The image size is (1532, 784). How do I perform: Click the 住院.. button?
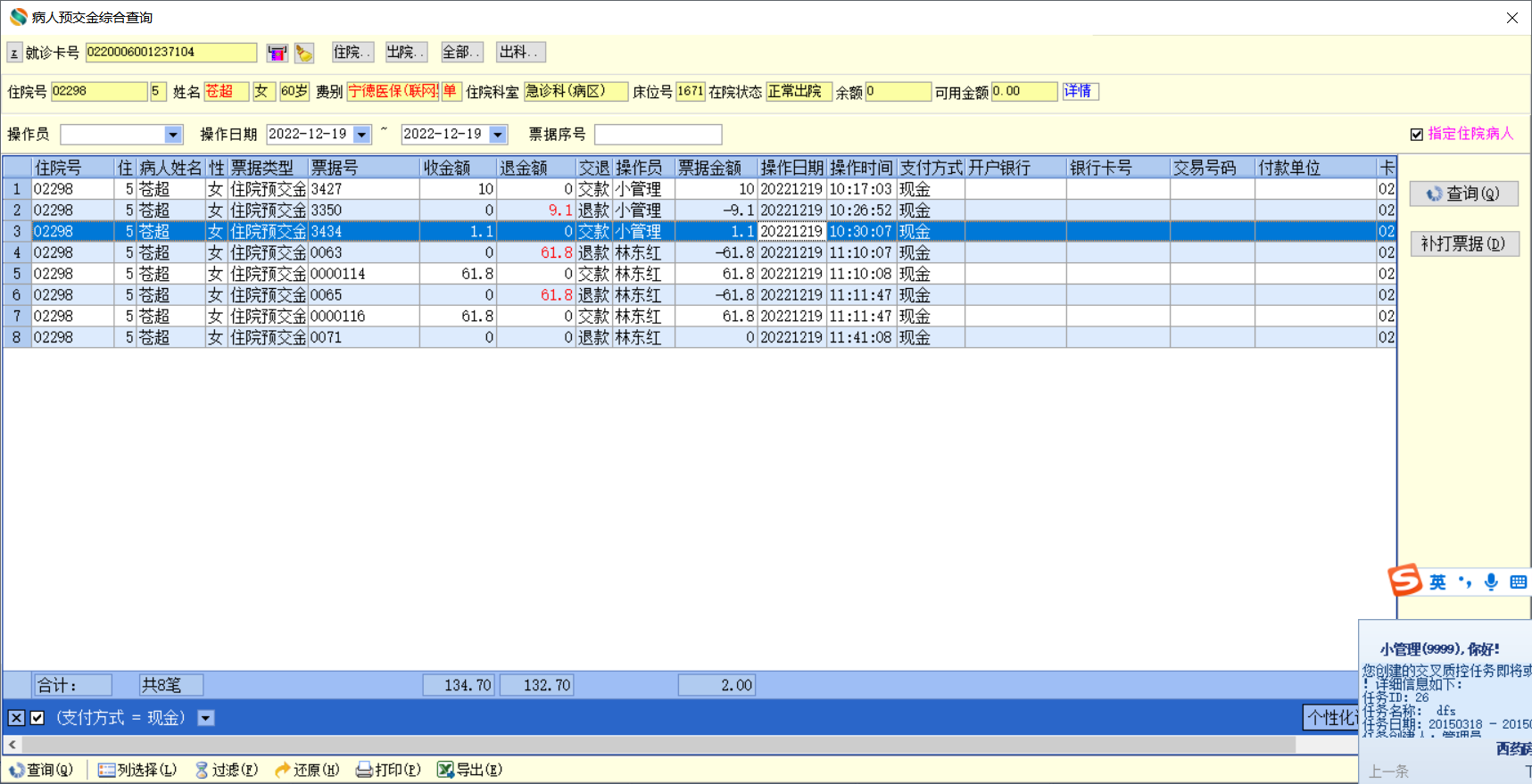352,53
